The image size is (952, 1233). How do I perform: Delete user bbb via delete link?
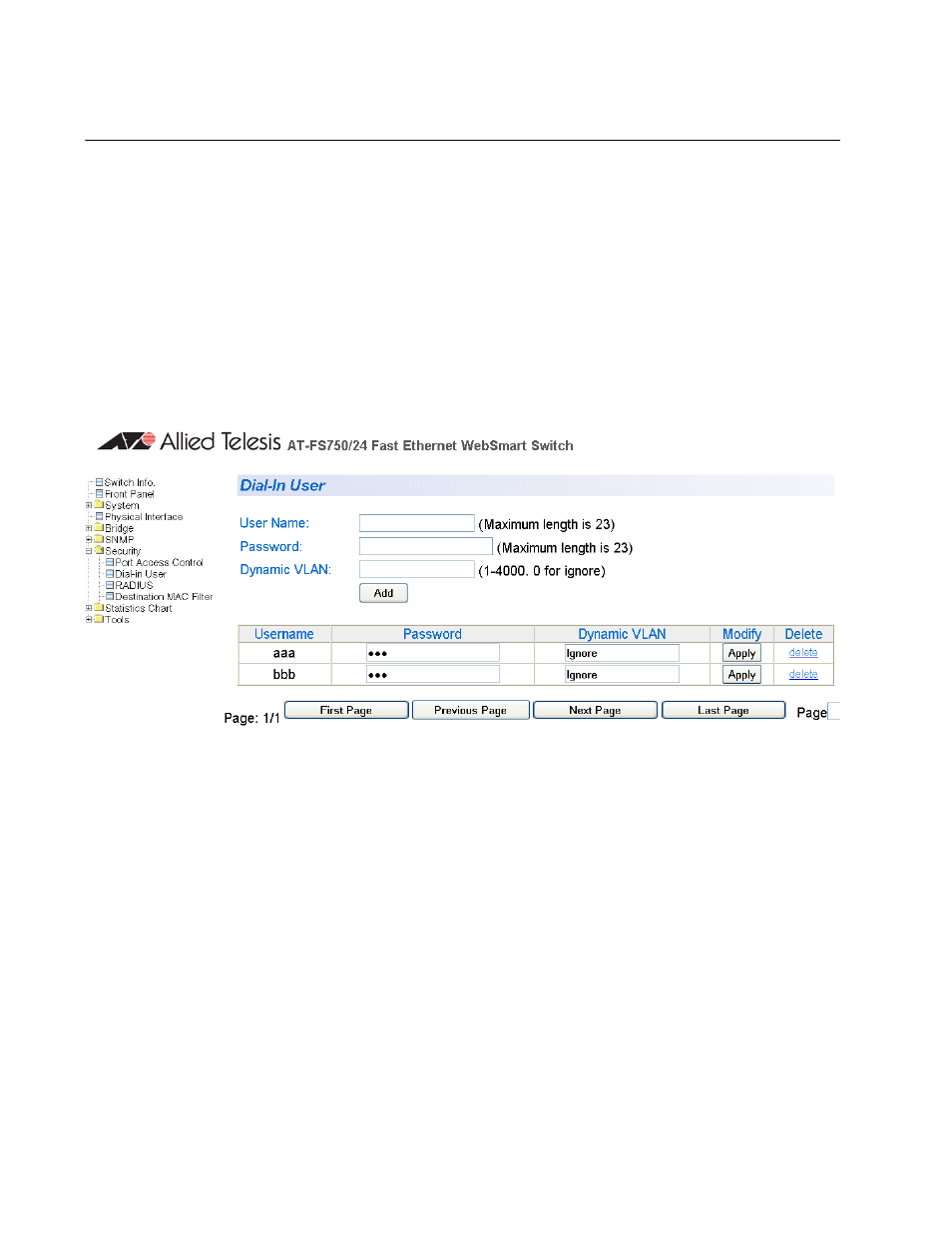tap(803, 675)
